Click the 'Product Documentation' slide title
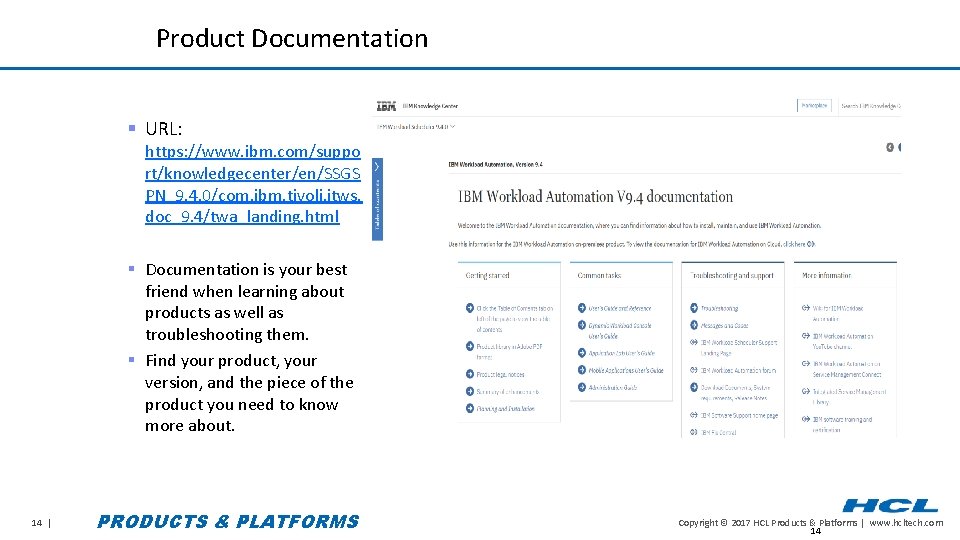Screen dimensions: 960x540 pos(292,39)
